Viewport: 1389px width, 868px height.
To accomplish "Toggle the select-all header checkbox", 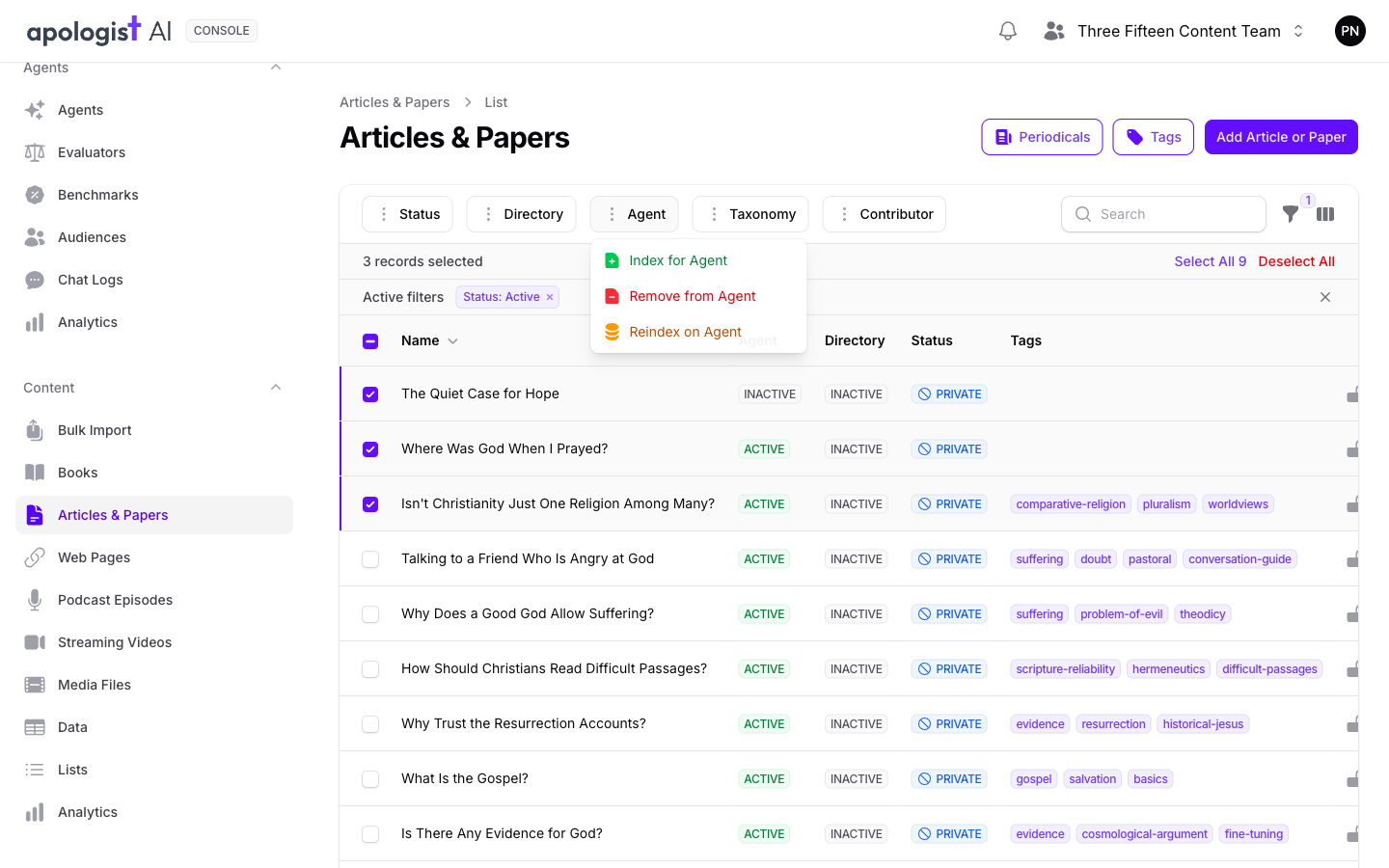I will [370, 341].
